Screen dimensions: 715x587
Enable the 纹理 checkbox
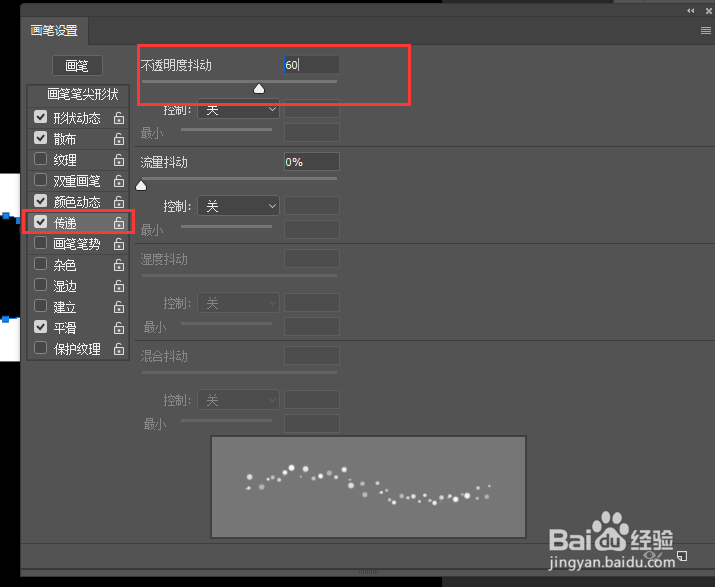click(x=41, y=159)
